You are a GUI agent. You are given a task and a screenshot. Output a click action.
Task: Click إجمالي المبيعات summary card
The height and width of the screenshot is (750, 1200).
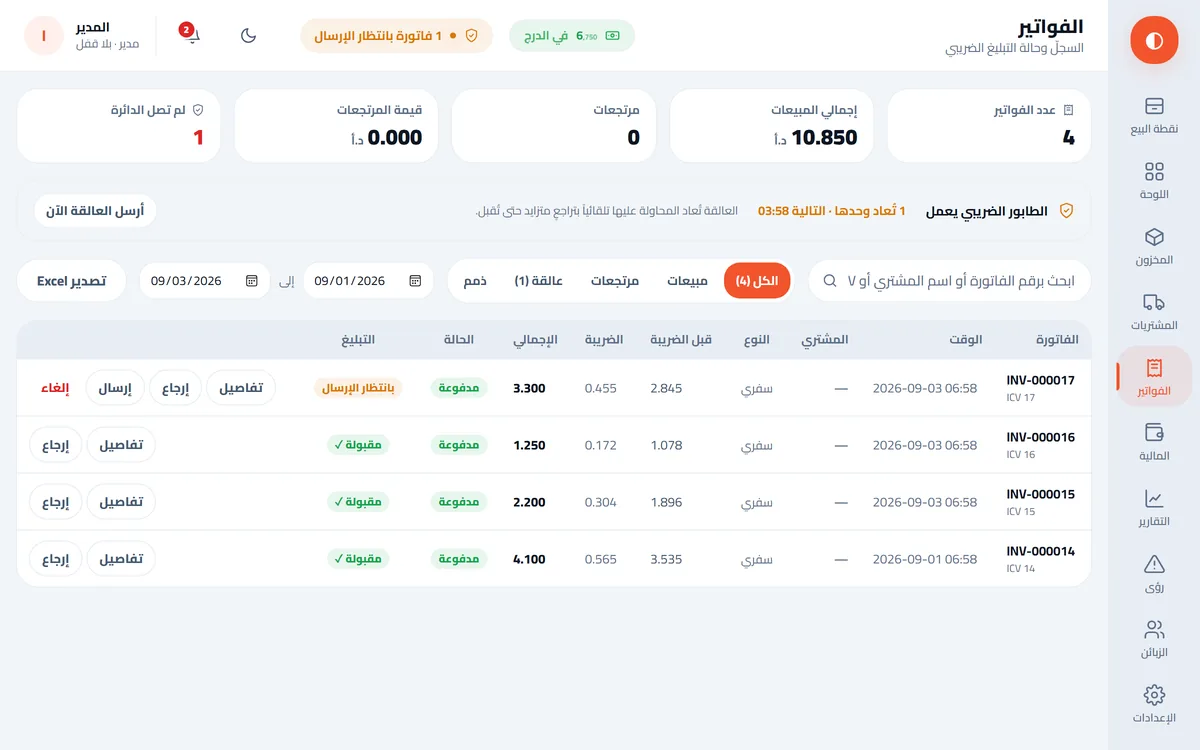(x=772, y=125)
